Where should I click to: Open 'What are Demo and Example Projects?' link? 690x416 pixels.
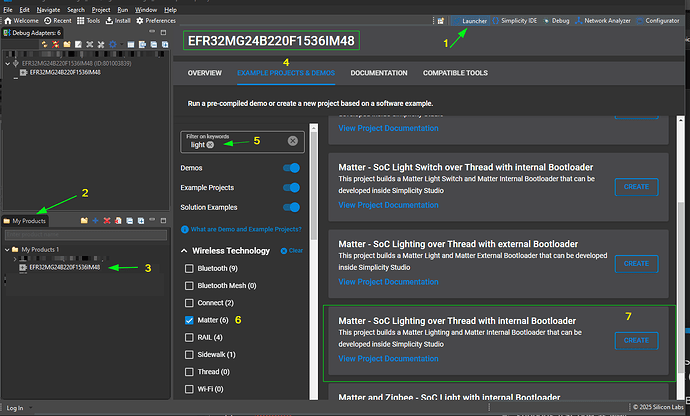[246, 229]
